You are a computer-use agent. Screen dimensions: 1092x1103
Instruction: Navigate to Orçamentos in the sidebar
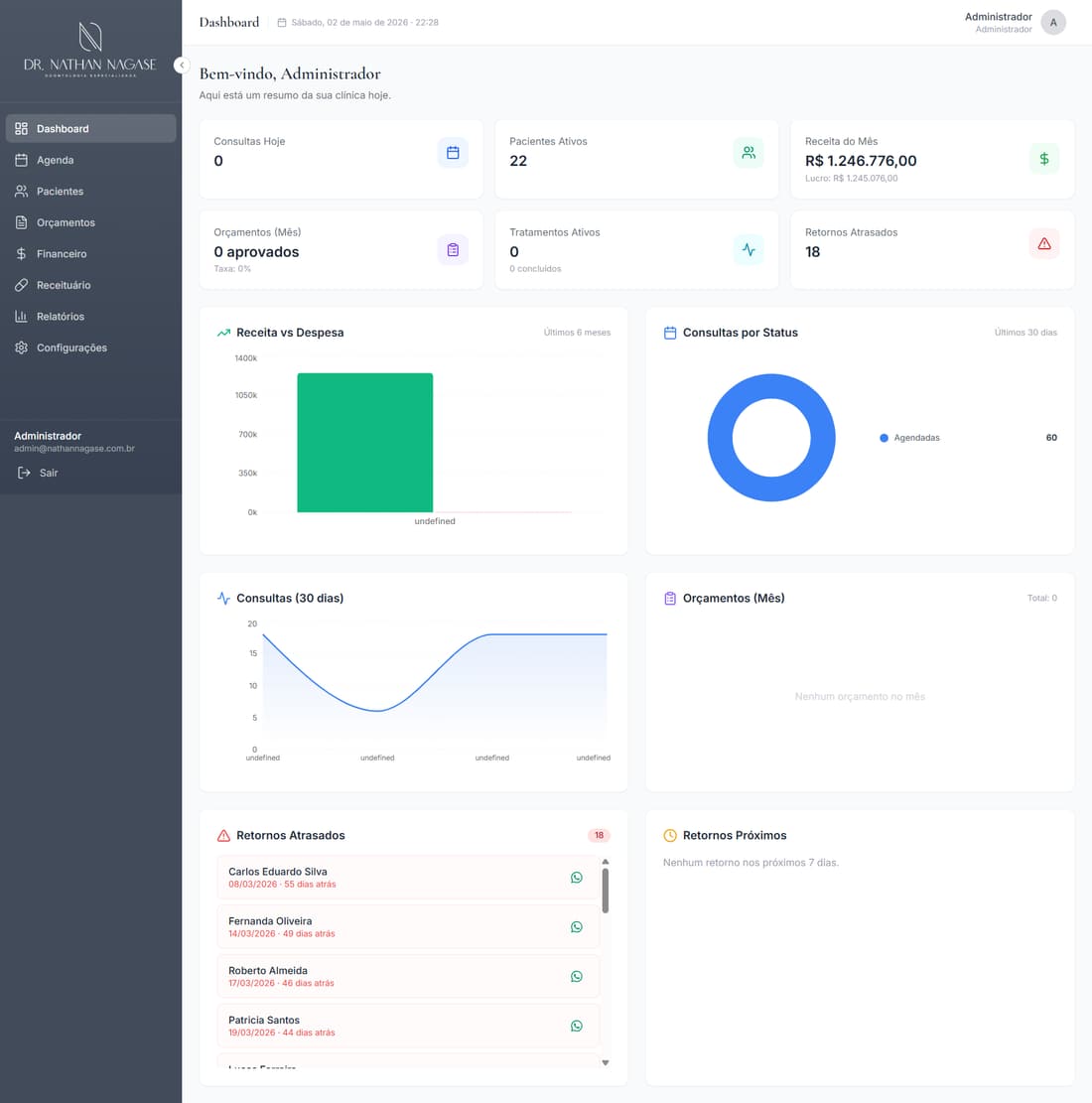(x=90, y=222)
